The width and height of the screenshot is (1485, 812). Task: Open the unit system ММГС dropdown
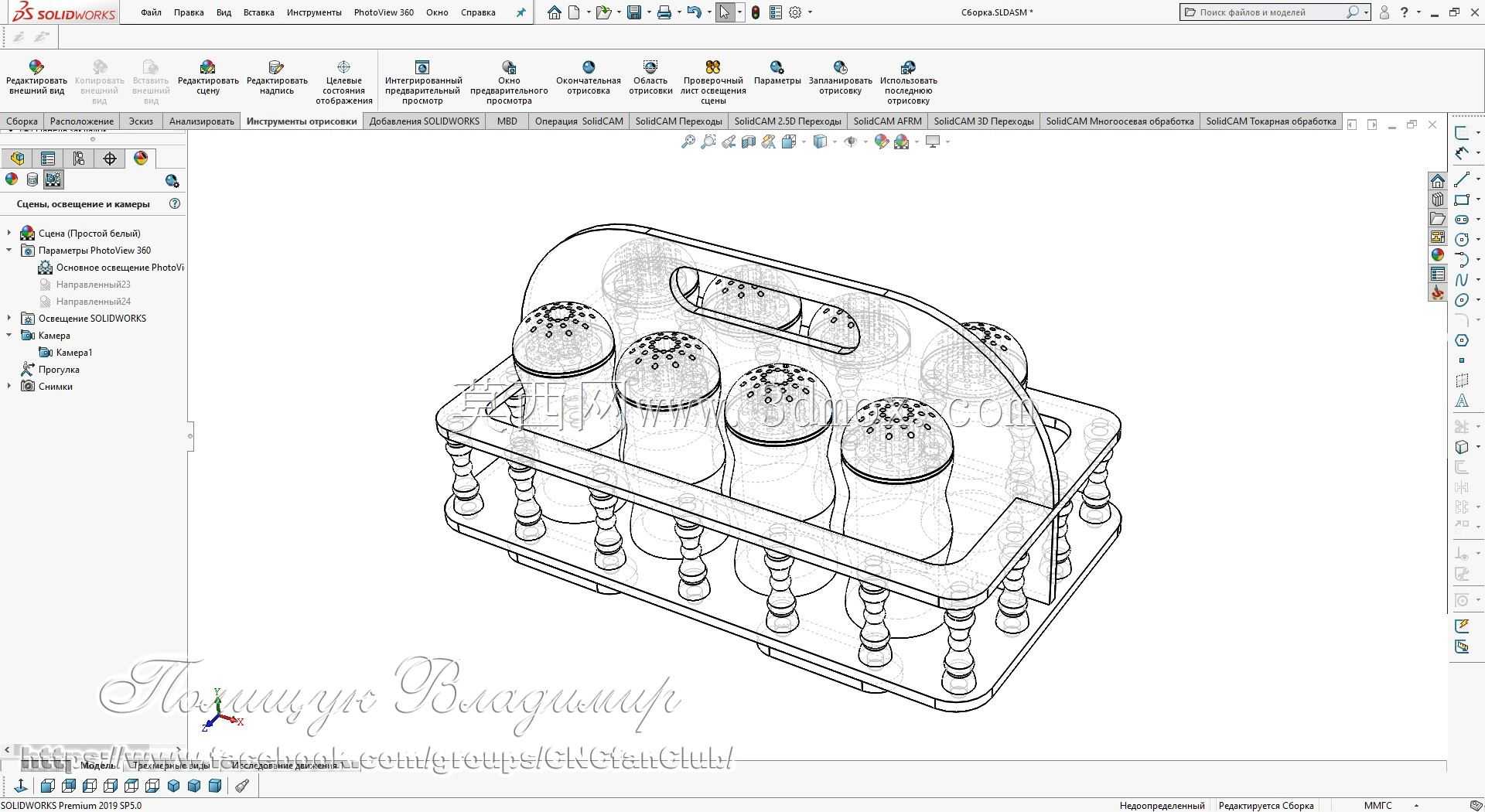(x=1416, y=806)
